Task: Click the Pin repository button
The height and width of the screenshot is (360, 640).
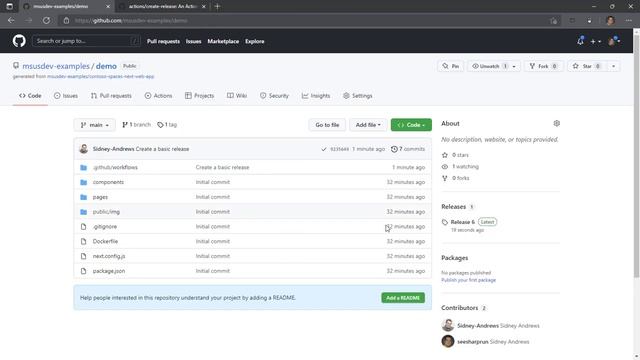Action: click(x=451, y=66)
